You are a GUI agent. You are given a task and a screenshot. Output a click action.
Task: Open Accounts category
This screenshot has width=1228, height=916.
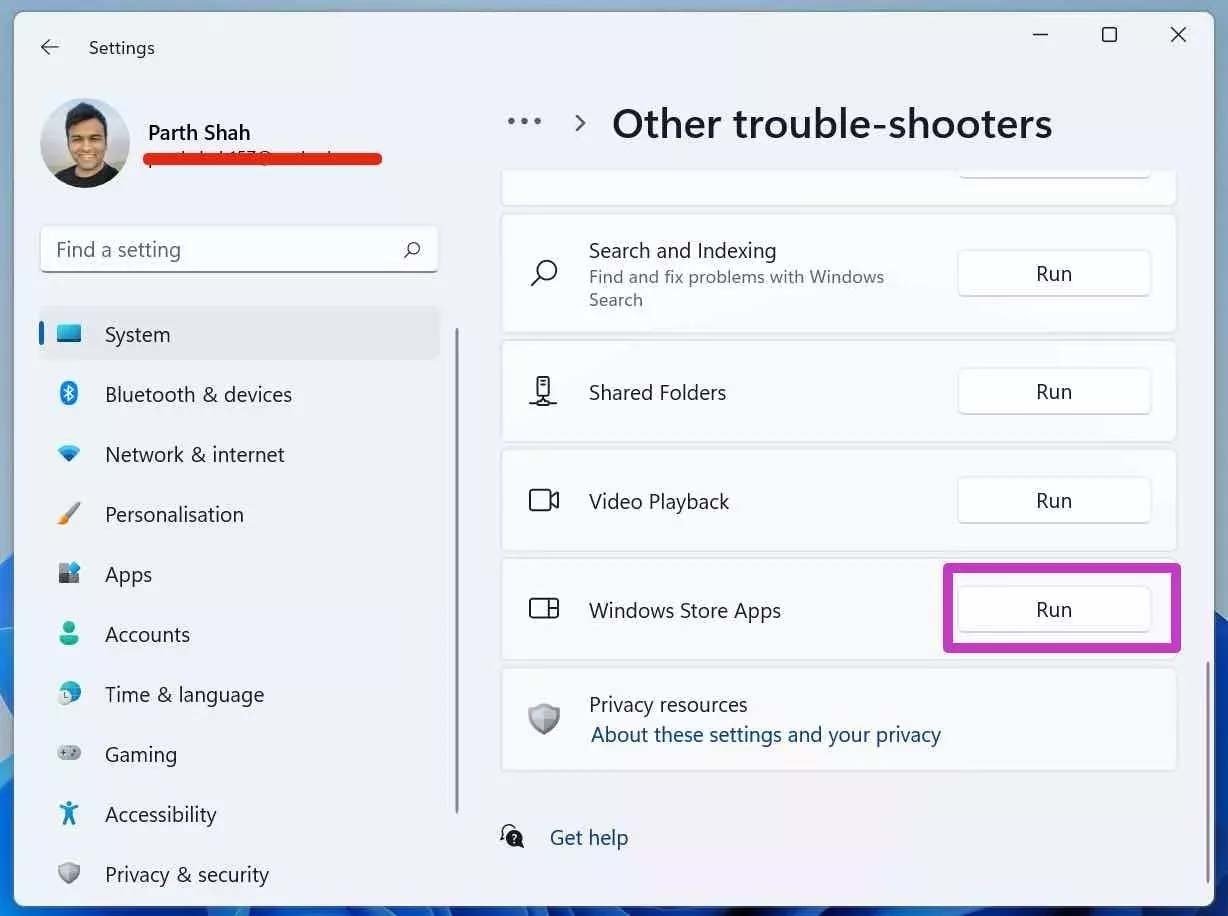click(240, 634)
